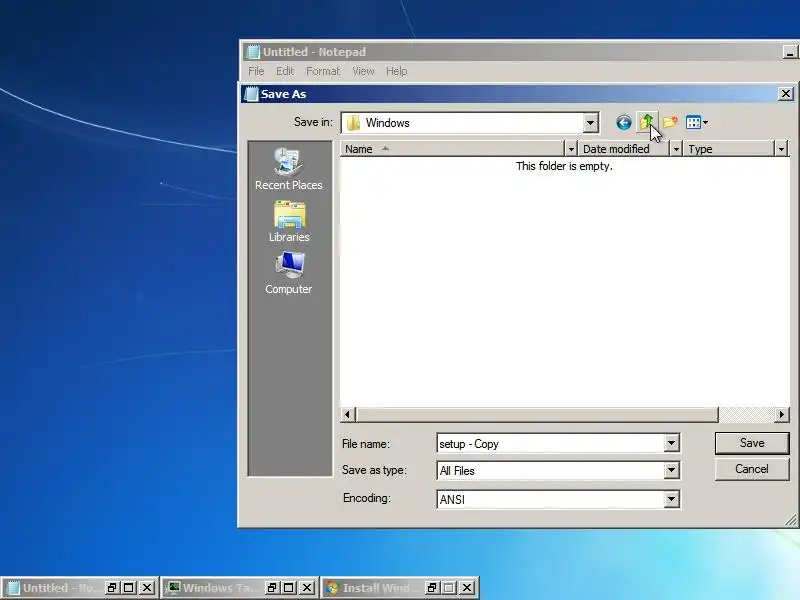This screenshot has width=800, height=600.
Task: Click the horizontal scrollbar thumb in file list
Action: coord(537,415)
